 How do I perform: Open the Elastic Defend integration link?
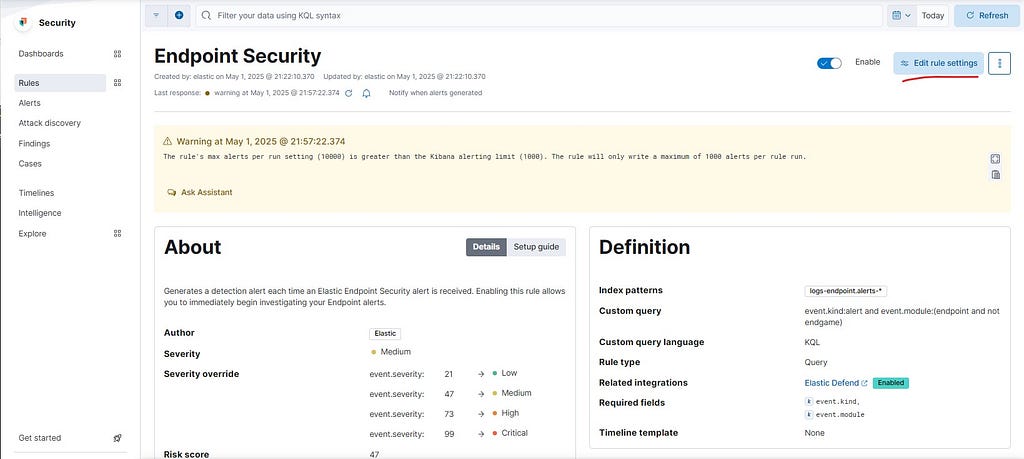point(836,383)
